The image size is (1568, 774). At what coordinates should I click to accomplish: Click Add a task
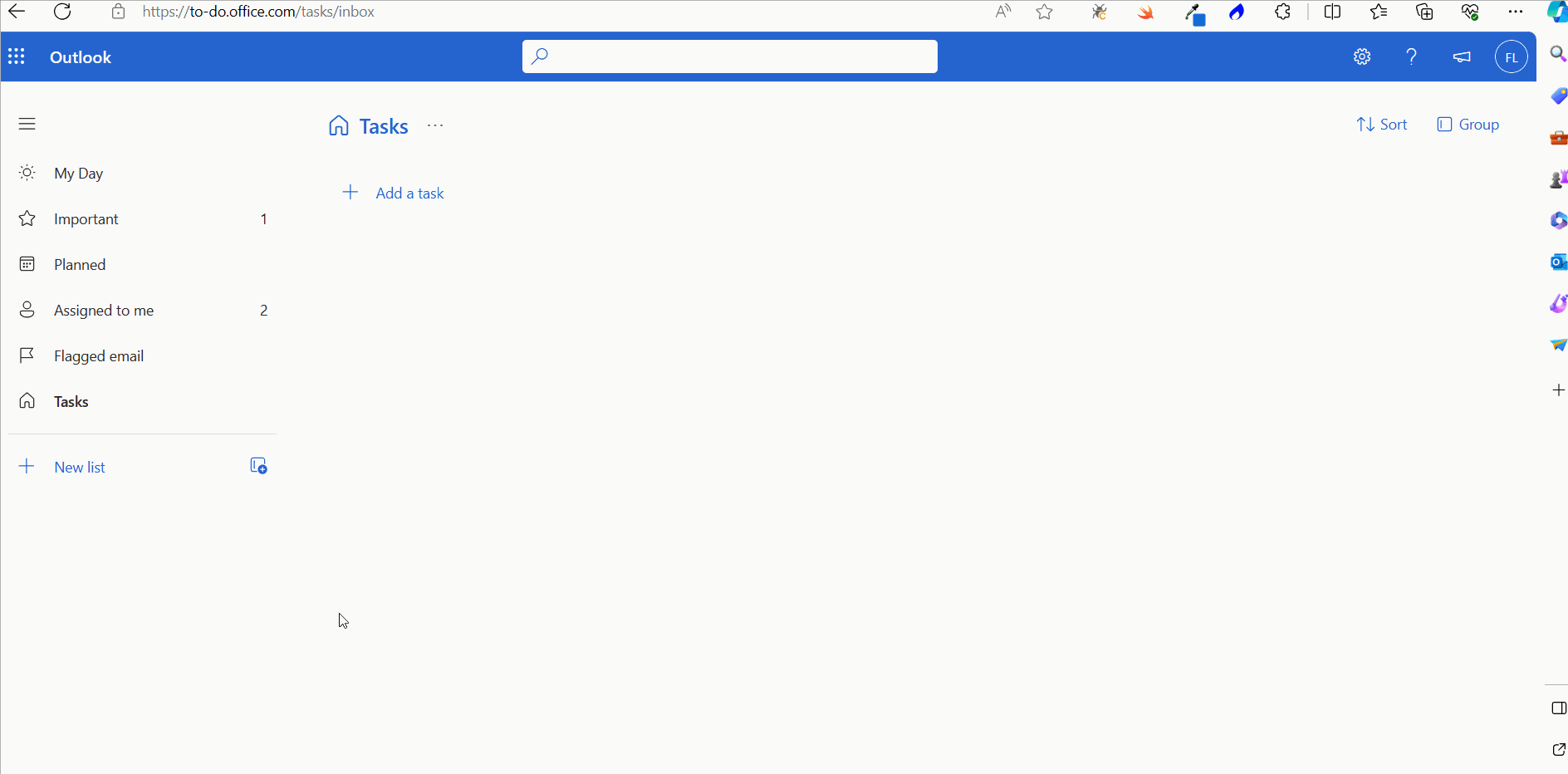(x=409, y=193)
